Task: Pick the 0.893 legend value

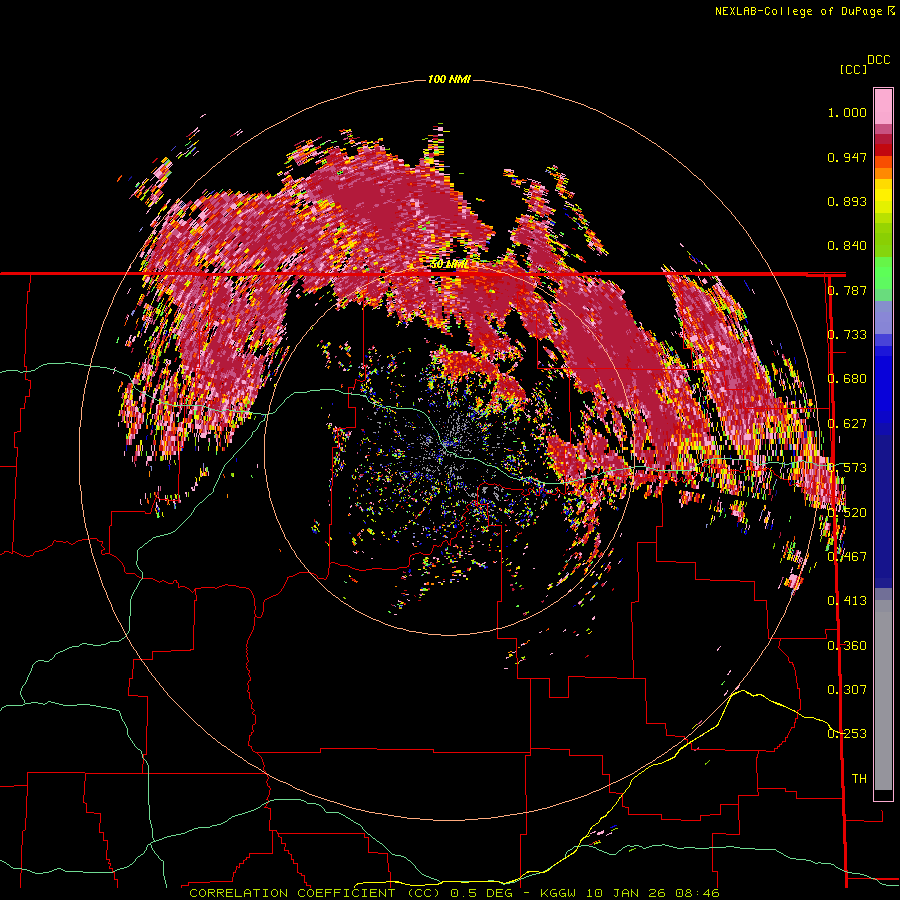Action: click(x=847, y=201)
